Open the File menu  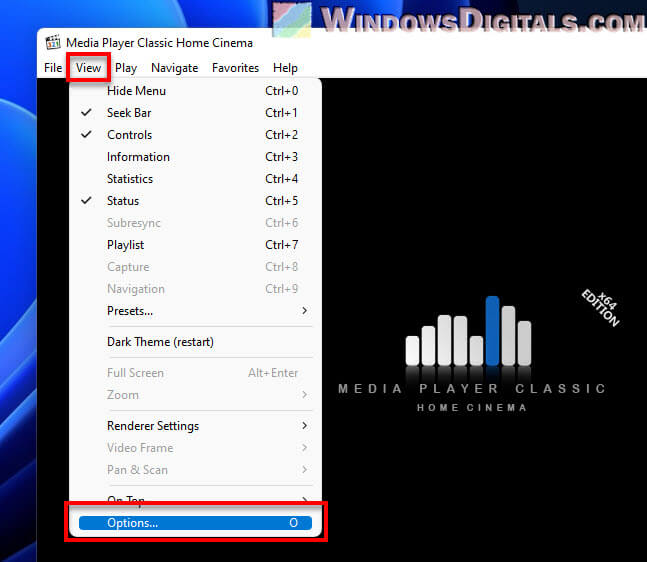click(x=53, y=68)
